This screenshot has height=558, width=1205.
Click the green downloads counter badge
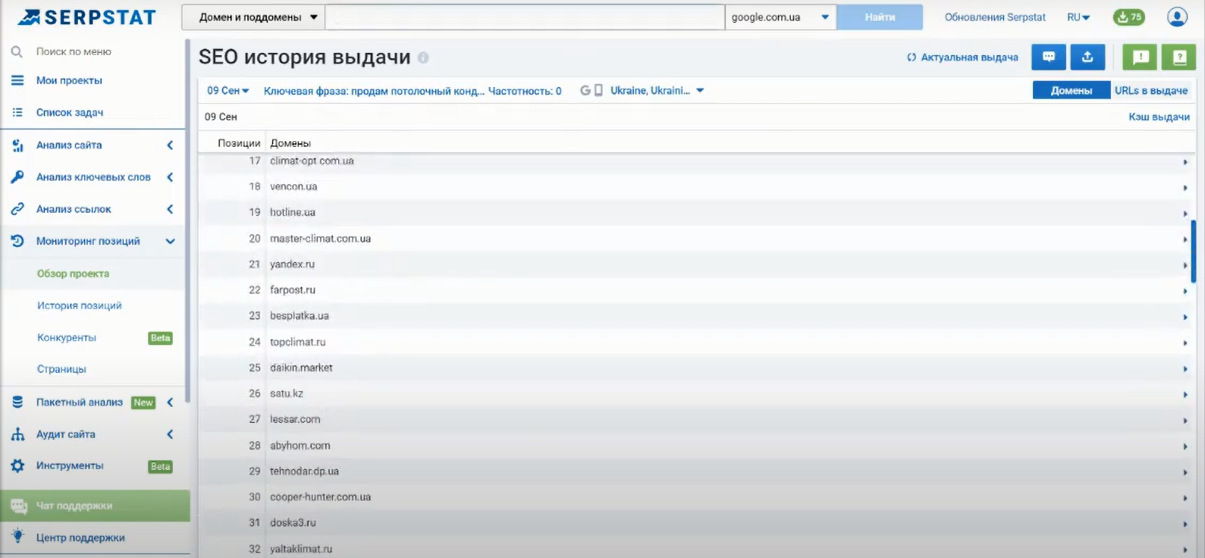(x=1129, y=17)
